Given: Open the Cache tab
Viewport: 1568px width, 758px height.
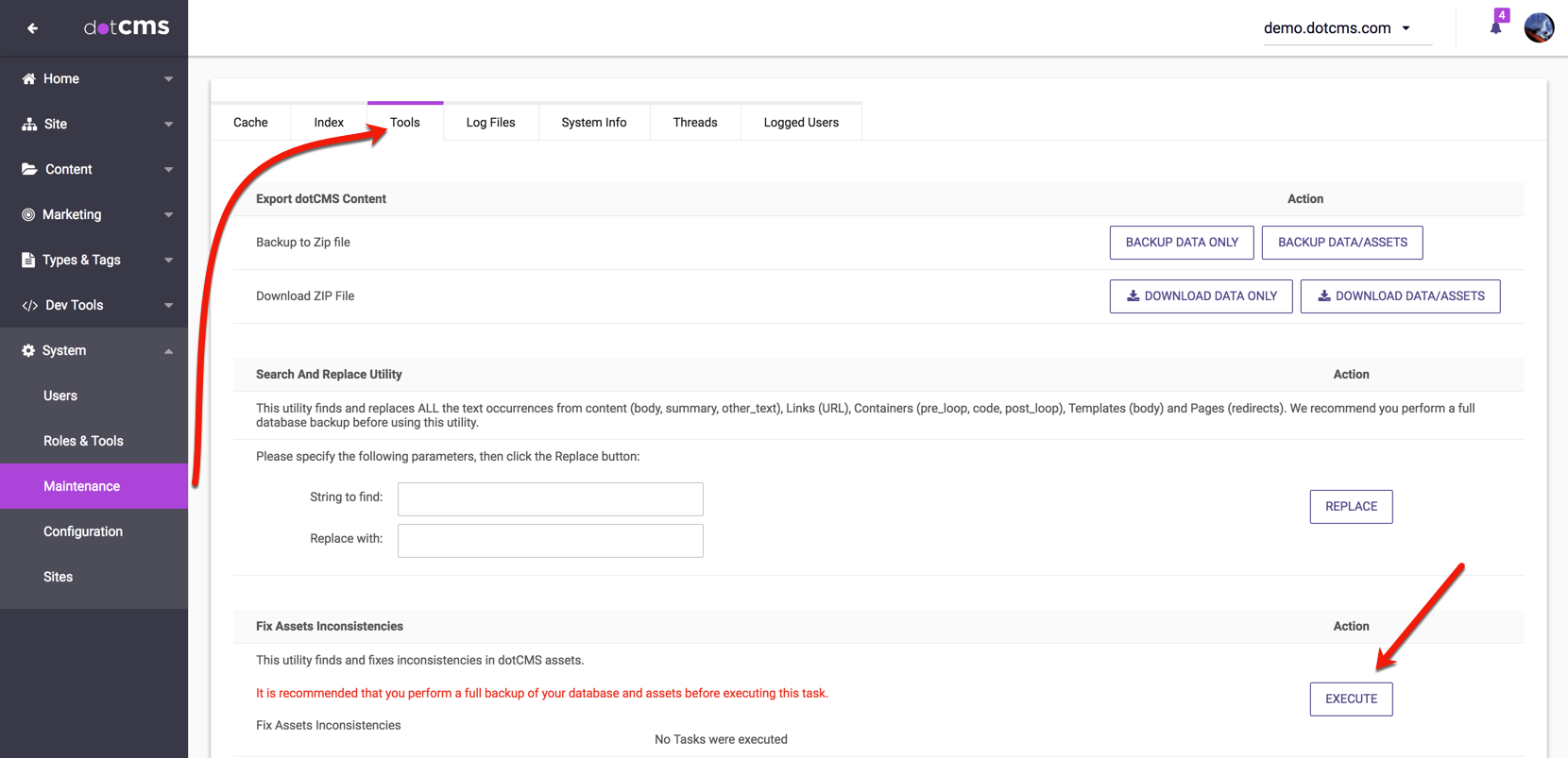Looking at the screenshot, I should [x=250, y=122].
